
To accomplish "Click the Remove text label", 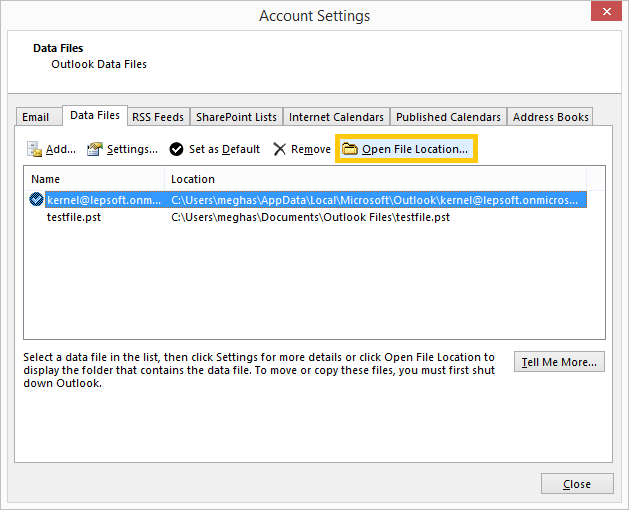I will click(311, 149).
